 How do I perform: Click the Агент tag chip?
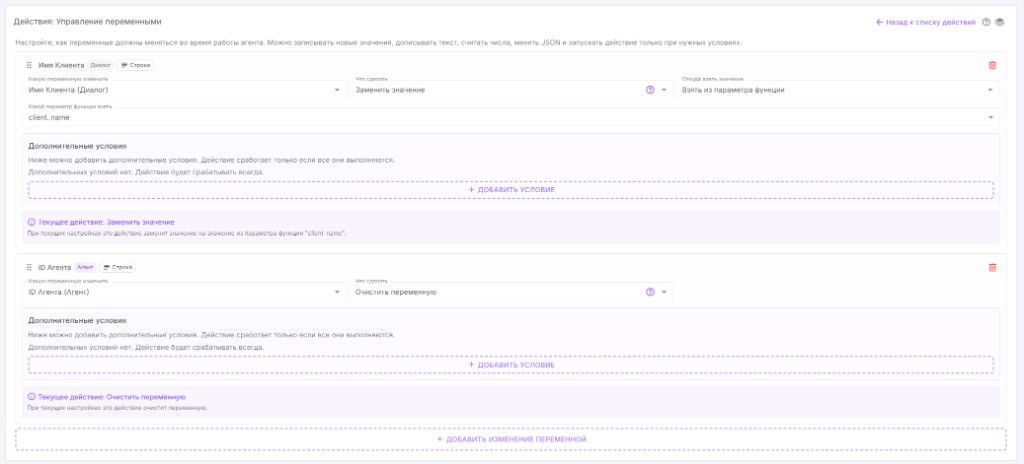click(x=85, y=267)
